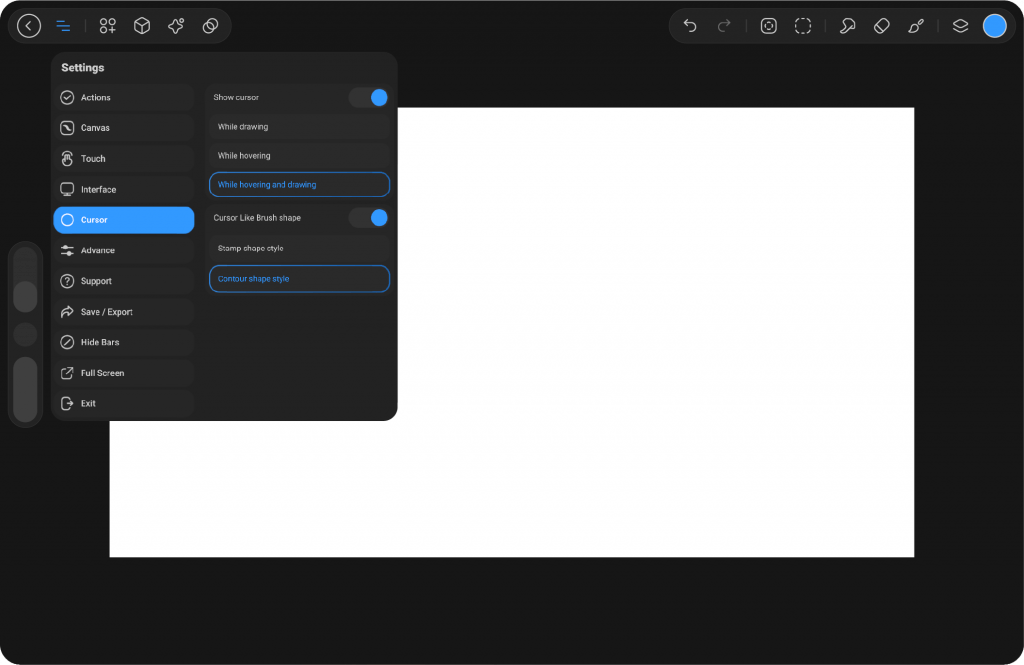
Task: Go to Advance settings
Action: click(124, 250)
